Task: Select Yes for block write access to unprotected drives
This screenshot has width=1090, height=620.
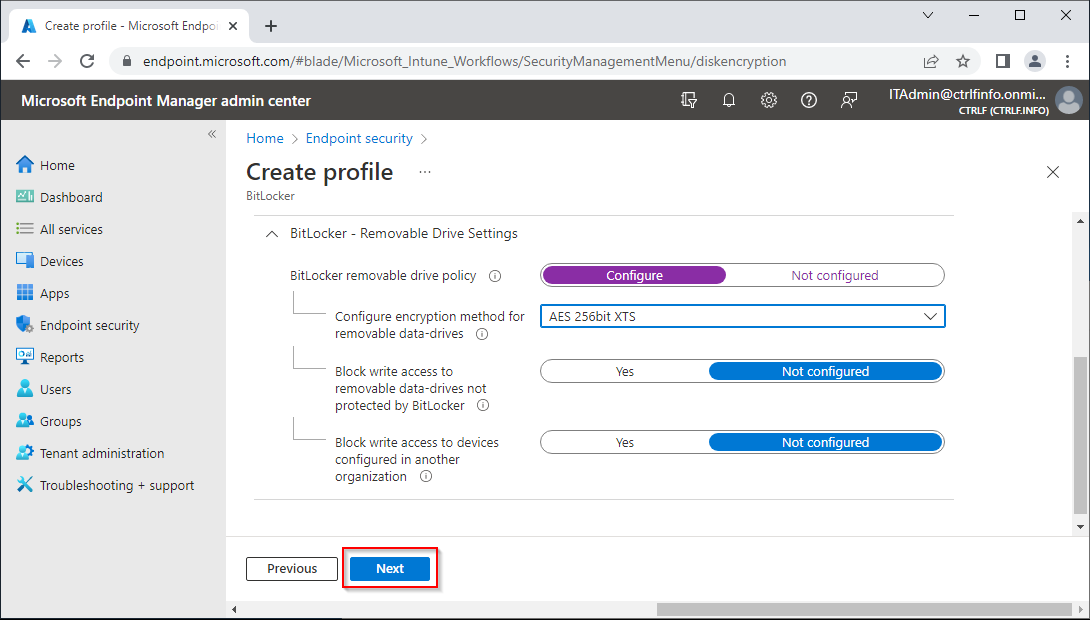Action: [625, 371]
